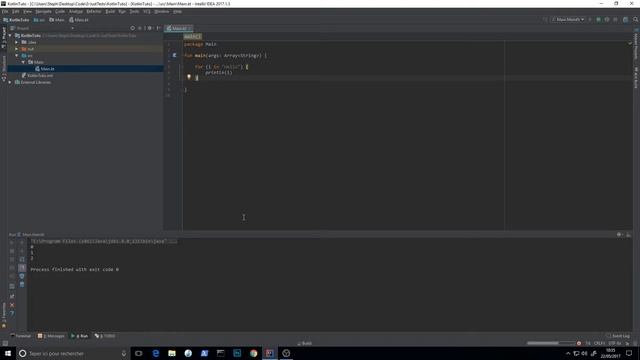Expand the out folder node
Image resolution: width=640 pixels, height=360 pixels.
point(17,49)
